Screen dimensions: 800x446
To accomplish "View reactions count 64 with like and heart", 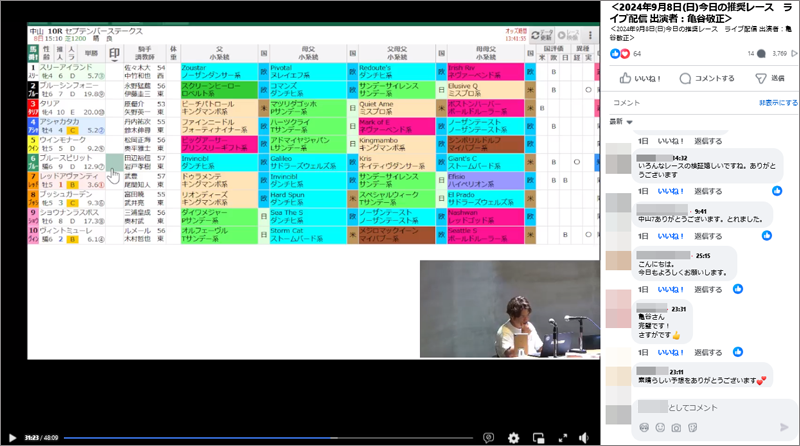I will (x=626, y=54).
